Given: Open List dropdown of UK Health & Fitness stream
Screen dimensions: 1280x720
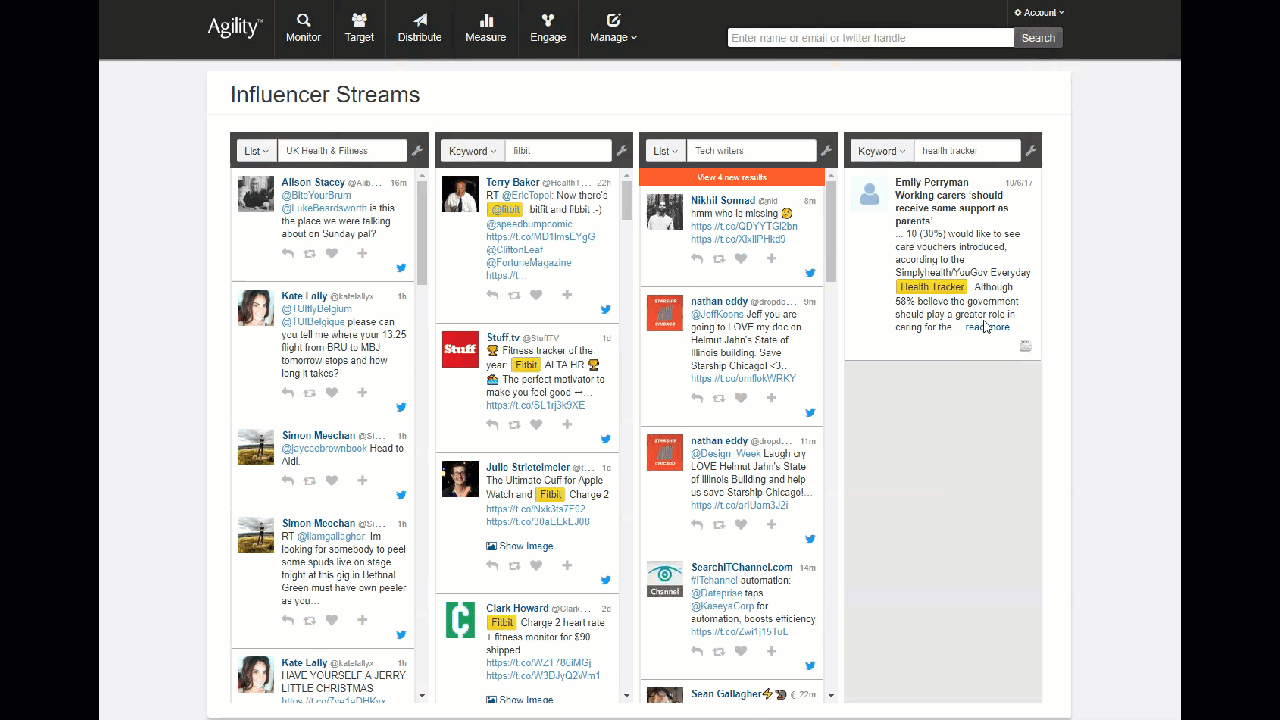Looking at the screenshot, I should click(257, 151).
